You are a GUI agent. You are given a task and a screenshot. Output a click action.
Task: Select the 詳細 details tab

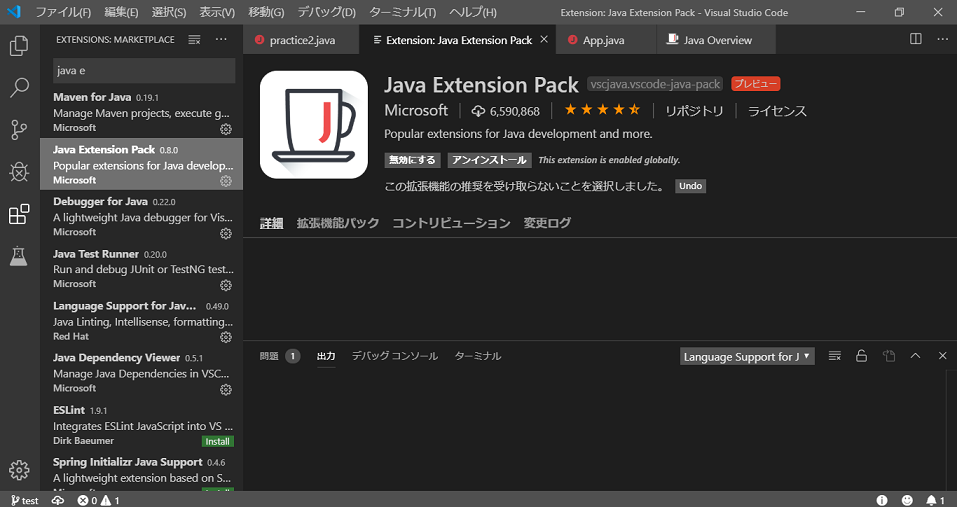[x=272, y=223]
